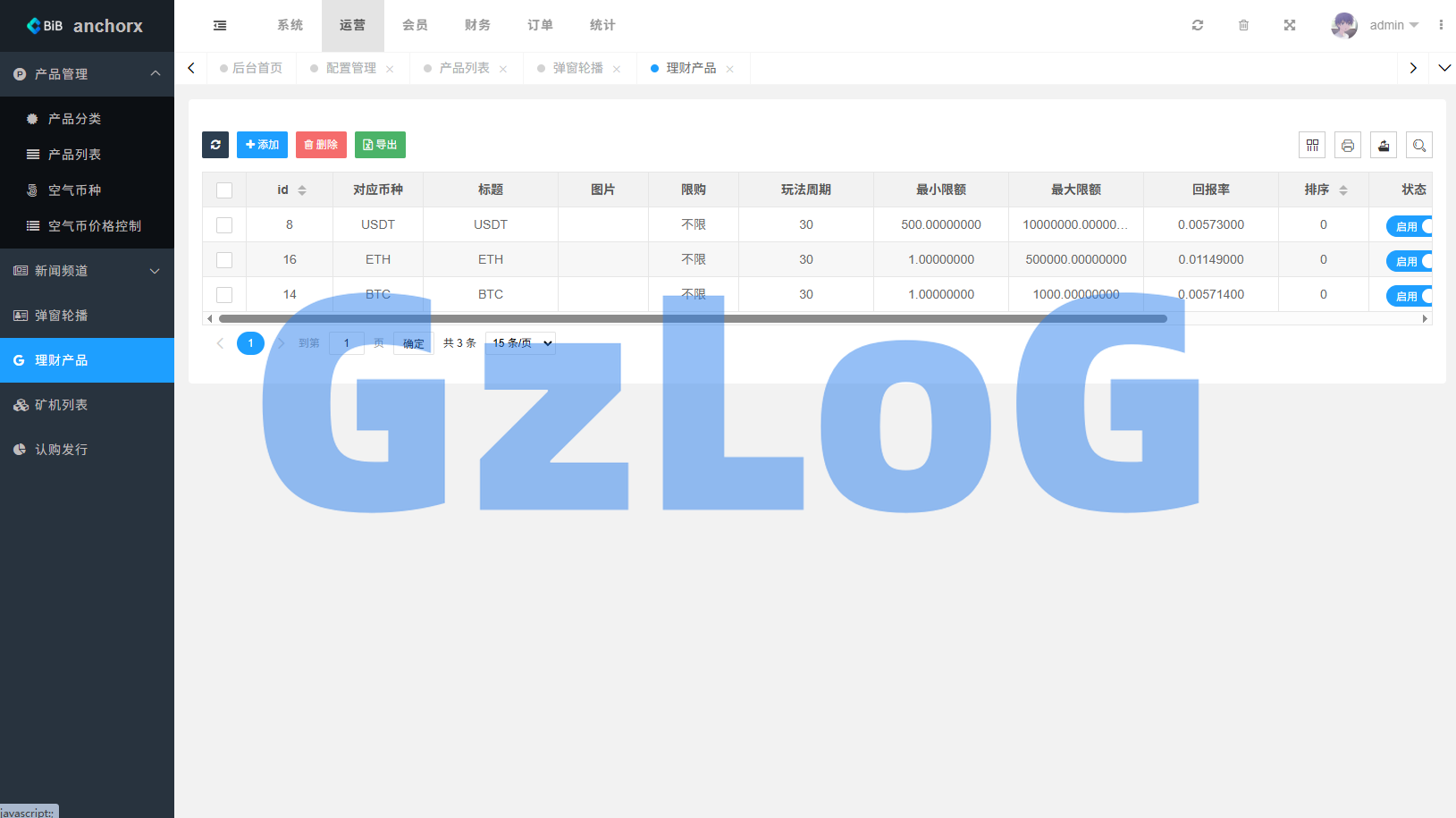The height and width of the screenshot is (818, 1456).
Task: Toggle fullscreen with the expand icon
Action: [x=1290, y=25]
